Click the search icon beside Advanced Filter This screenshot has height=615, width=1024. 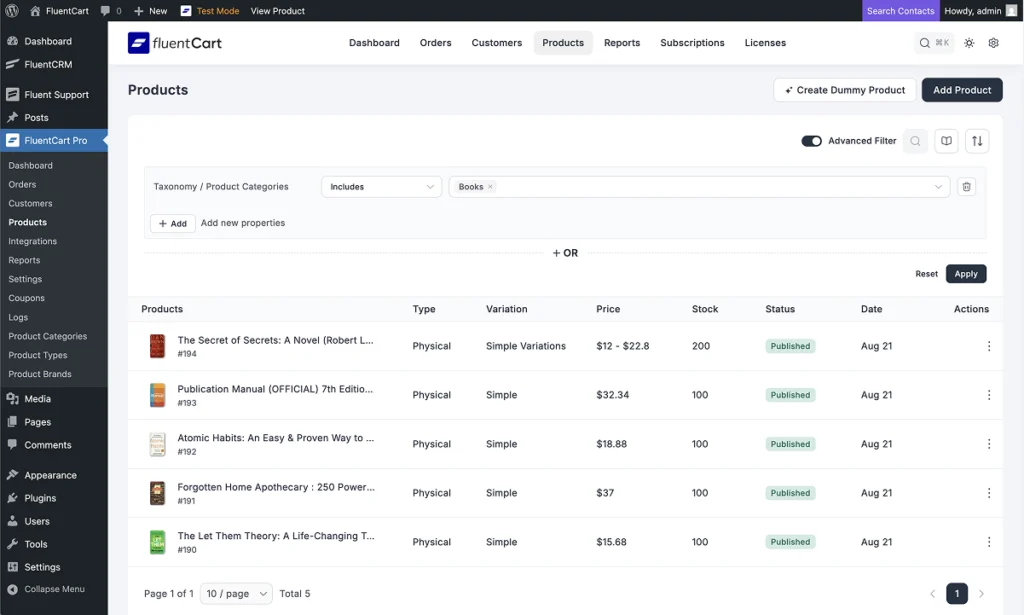[916, 141]
